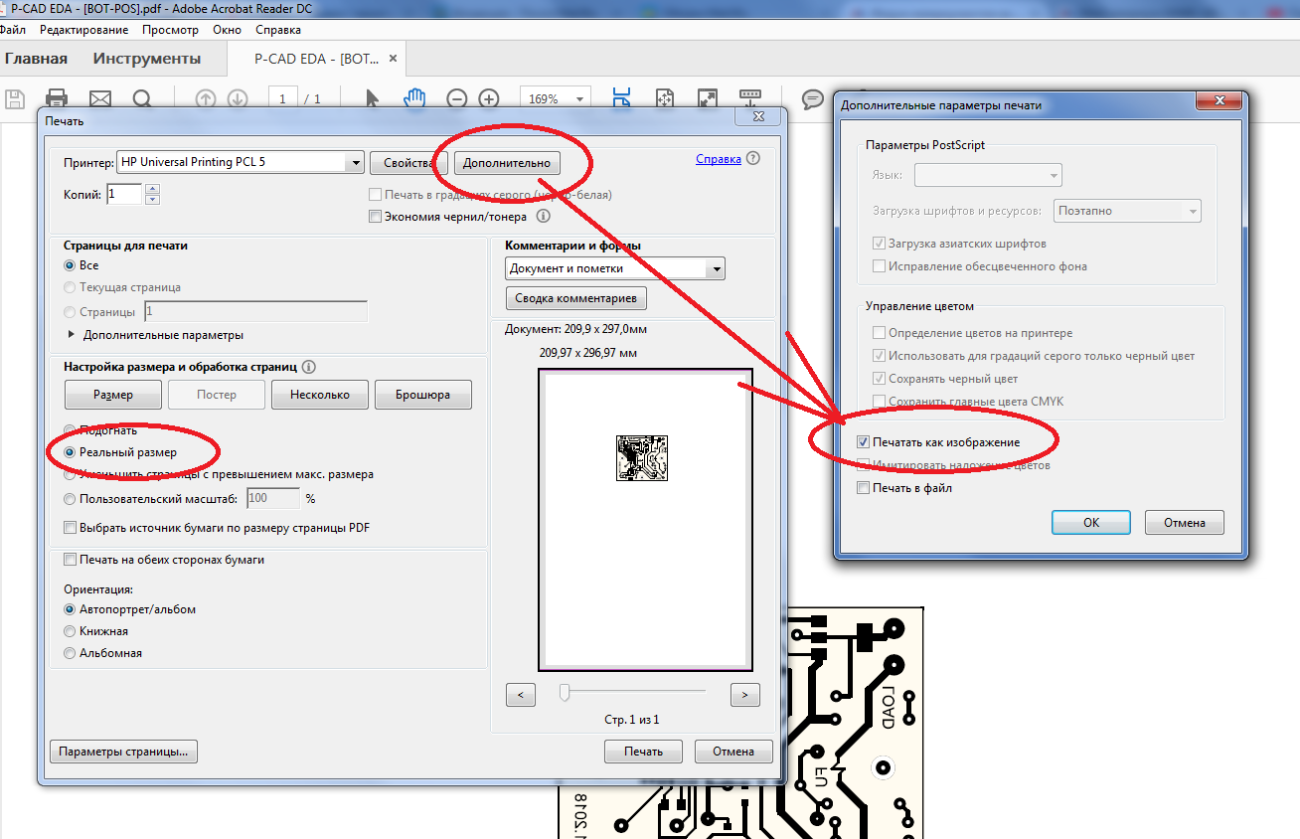Close the P-CAD EDA document tab
Viewport: 1300px width, 839px height.
click(x=393, y=58)
